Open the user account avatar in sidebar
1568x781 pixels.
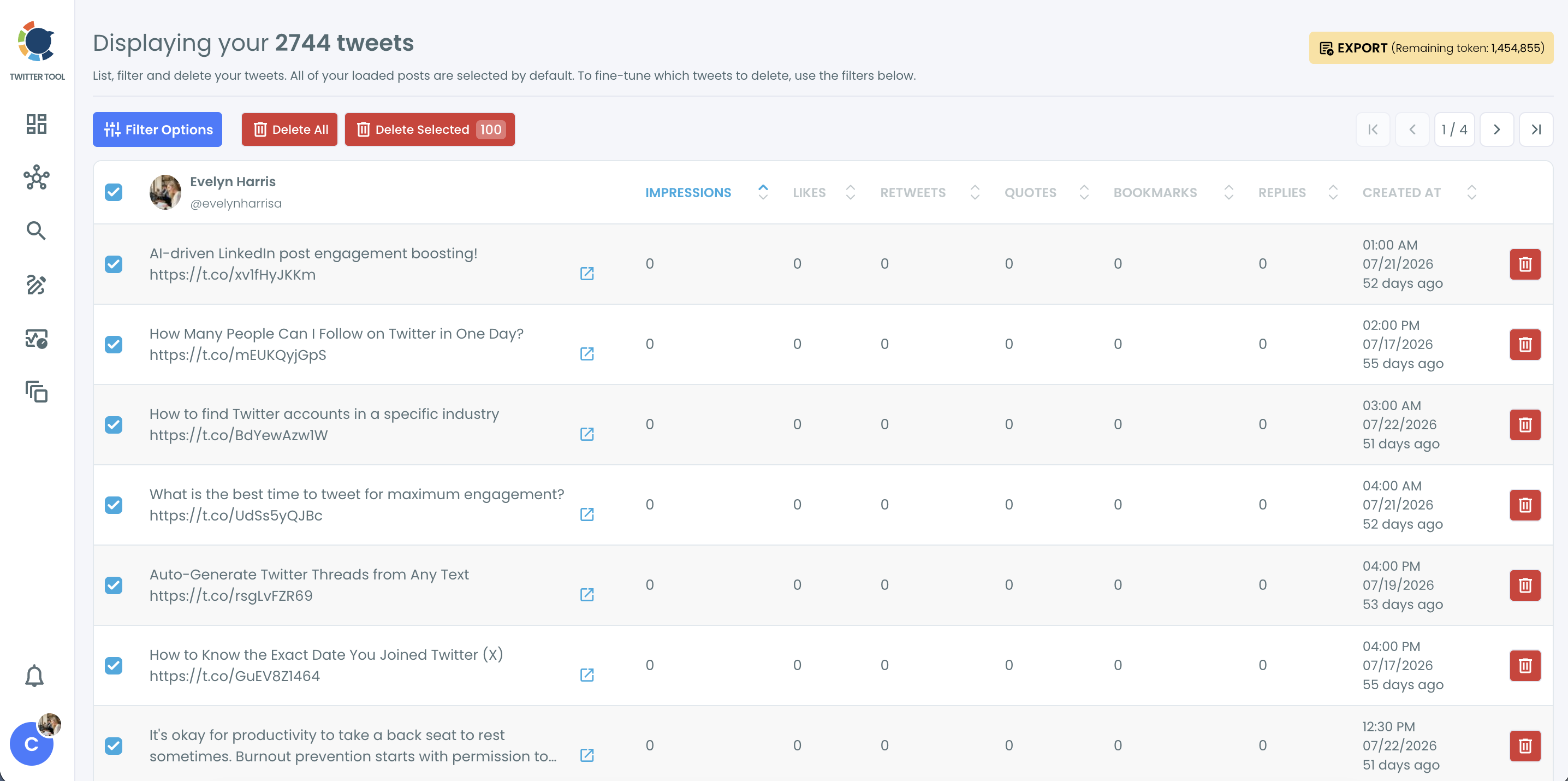coord(32,743)
